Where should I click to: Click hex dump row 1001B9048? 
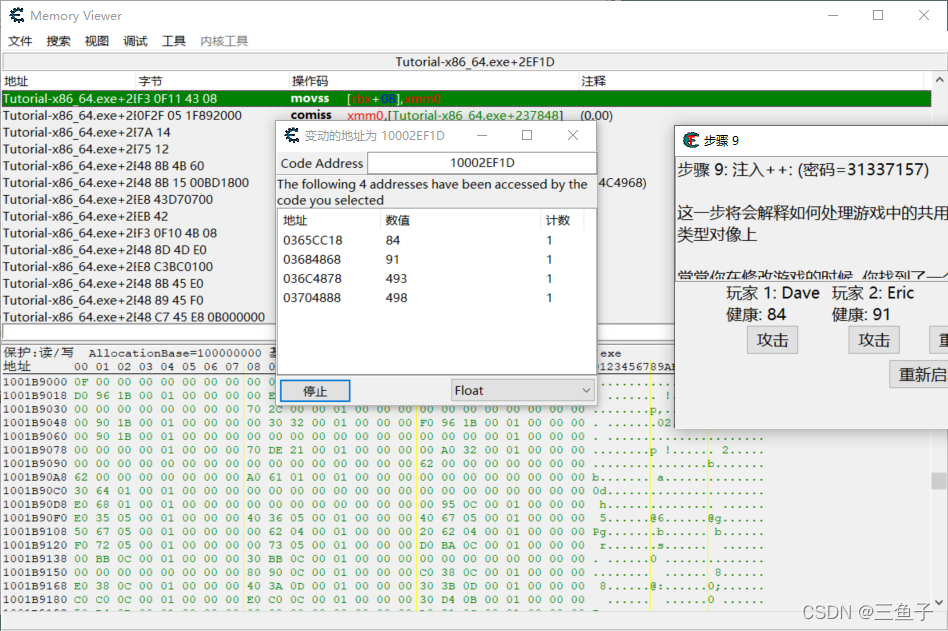pyautogui.click(x=384, y=422)
